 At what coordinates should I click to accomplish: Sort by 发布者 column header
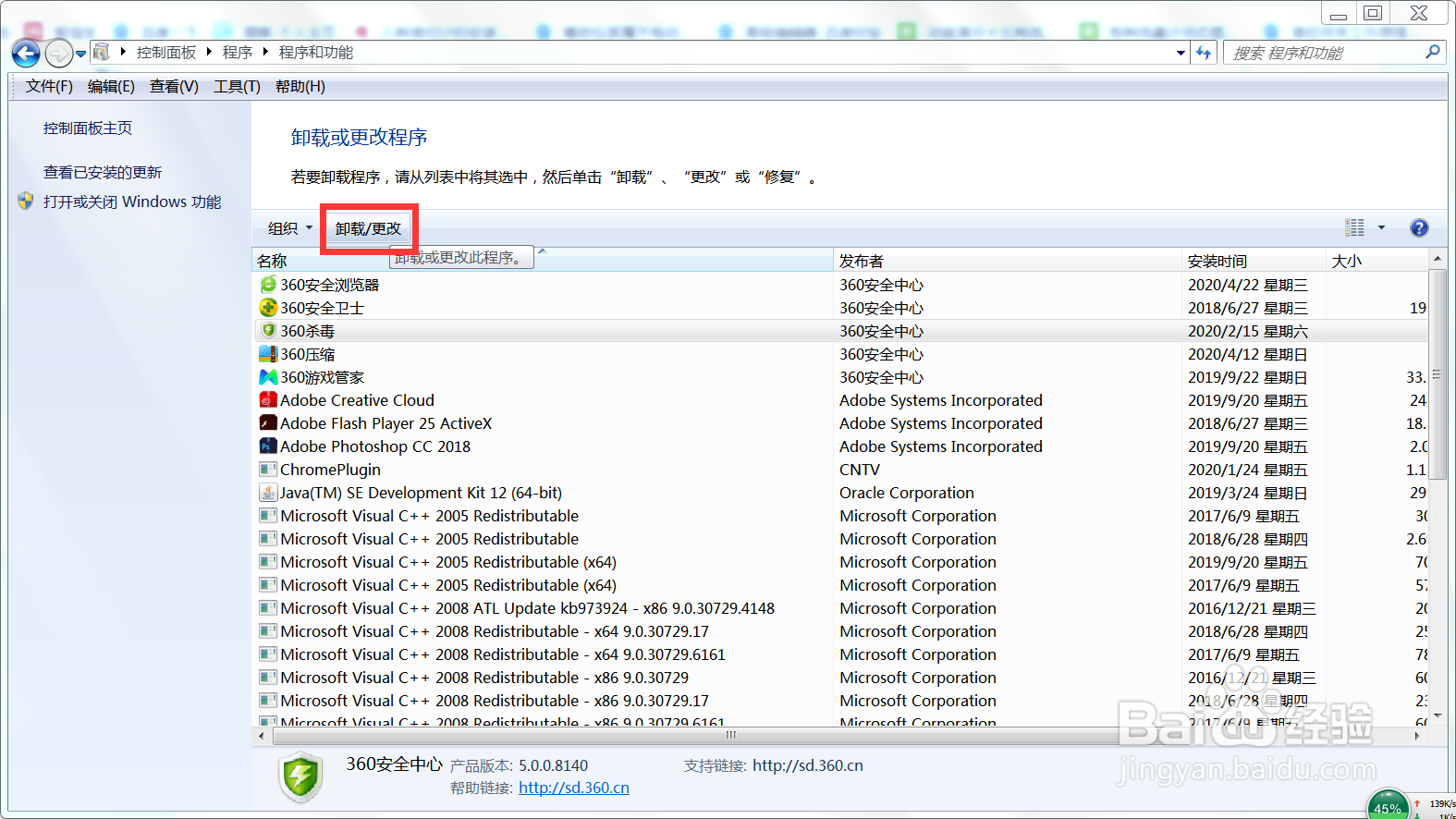1008,261
